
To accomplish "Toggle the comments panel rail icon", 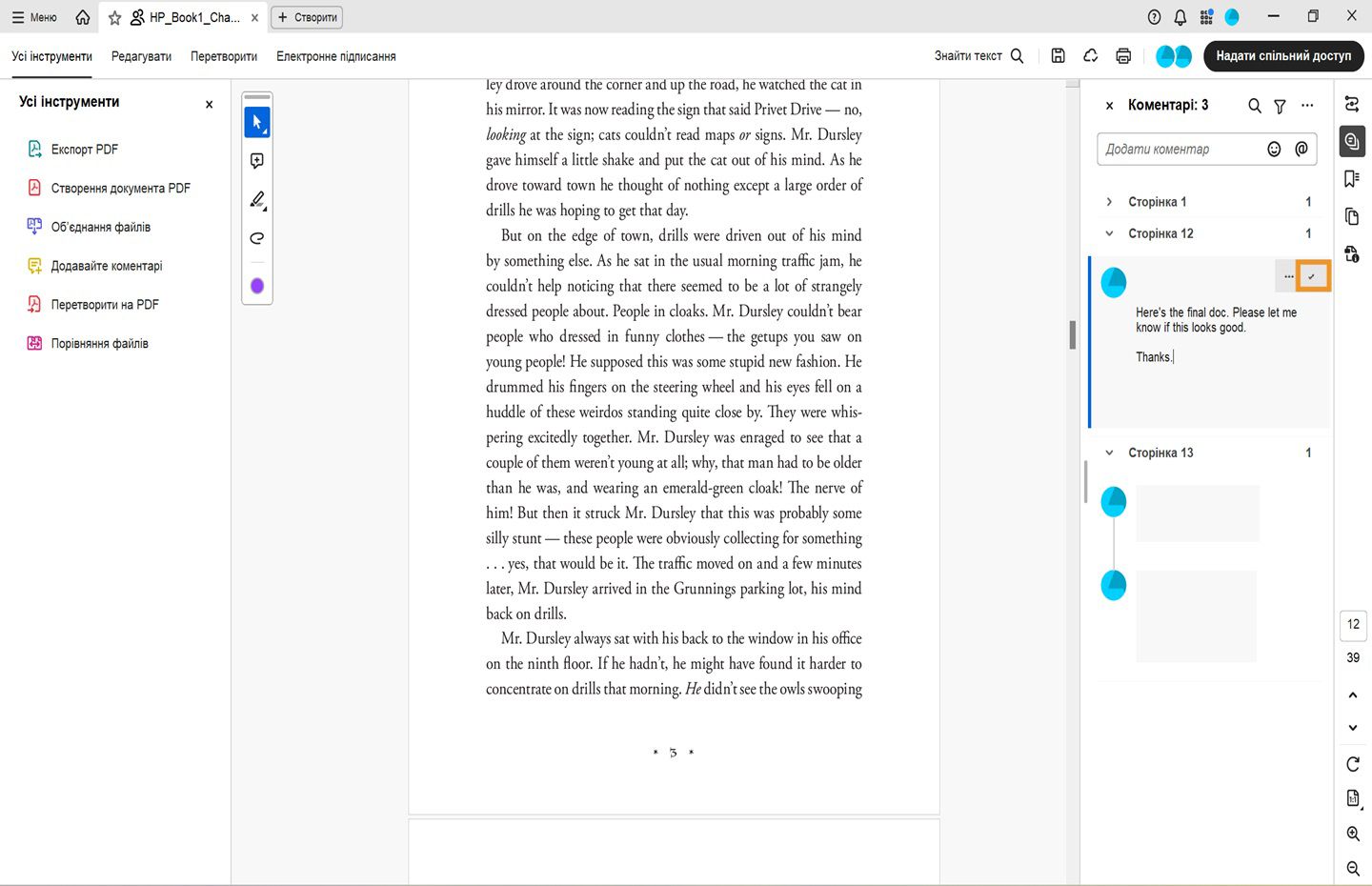I will [1352, 141].
